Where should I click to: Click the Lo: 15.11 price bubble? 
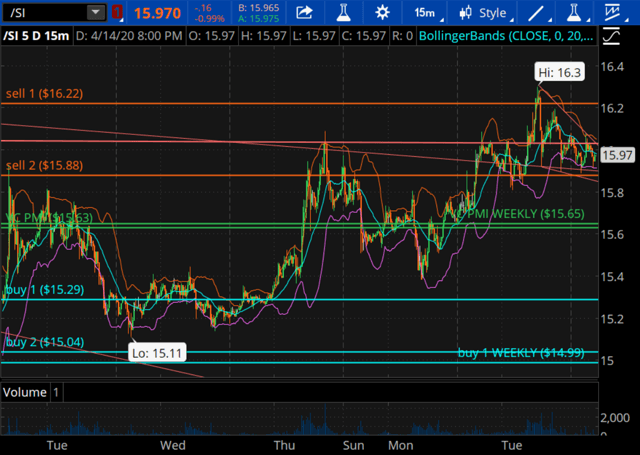click(157, 353)
